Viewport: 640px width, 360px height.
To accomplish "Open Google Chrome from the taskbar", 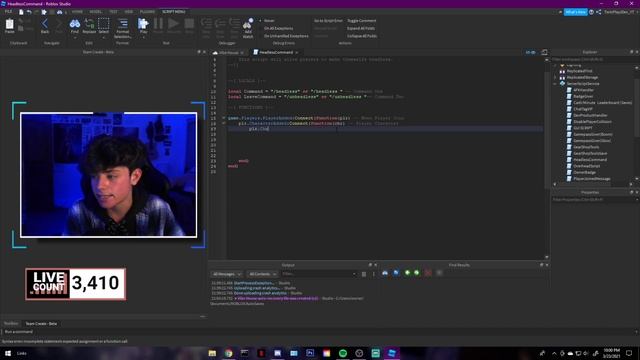I will click(229, 353).
